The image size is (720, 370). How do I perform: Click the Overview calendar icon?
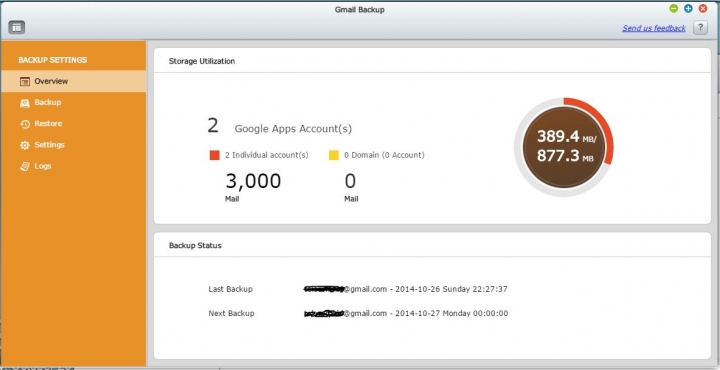click(25, 82)
